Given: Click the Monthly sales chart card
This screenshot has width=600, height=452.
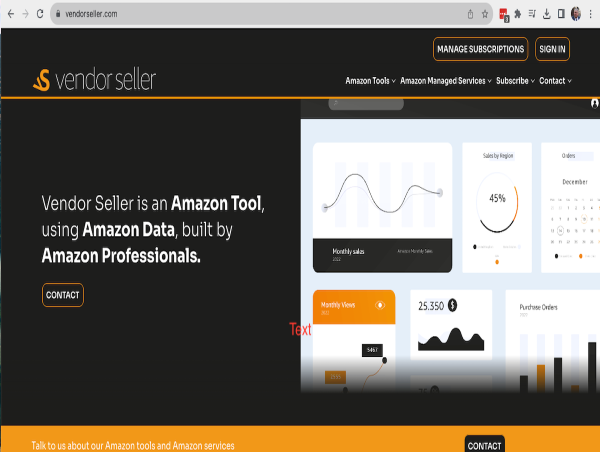Looking at the screenshot, I should coord(382,207).
